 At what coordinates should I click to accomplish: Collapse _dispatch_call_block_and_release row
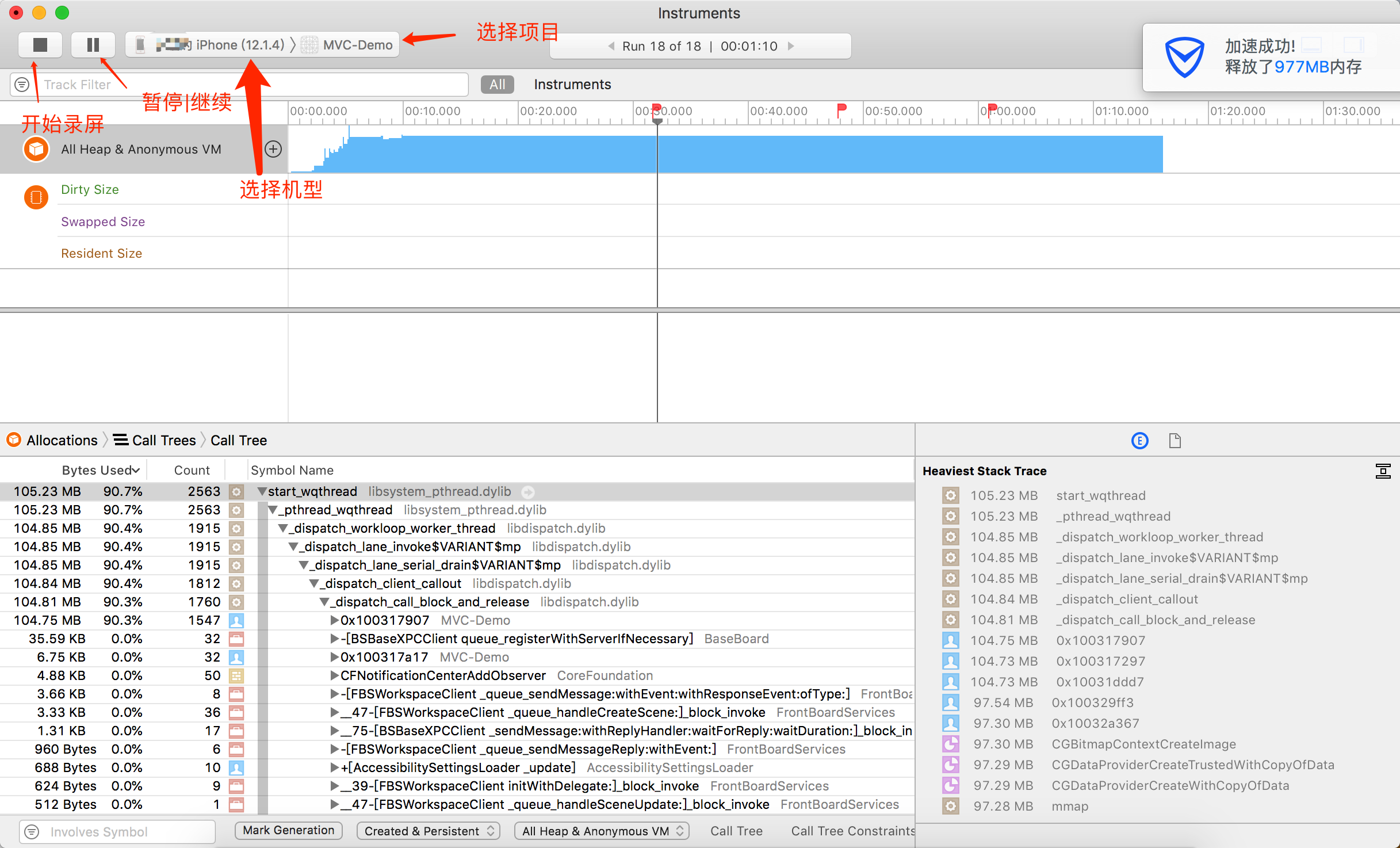(x=325, y=602)
